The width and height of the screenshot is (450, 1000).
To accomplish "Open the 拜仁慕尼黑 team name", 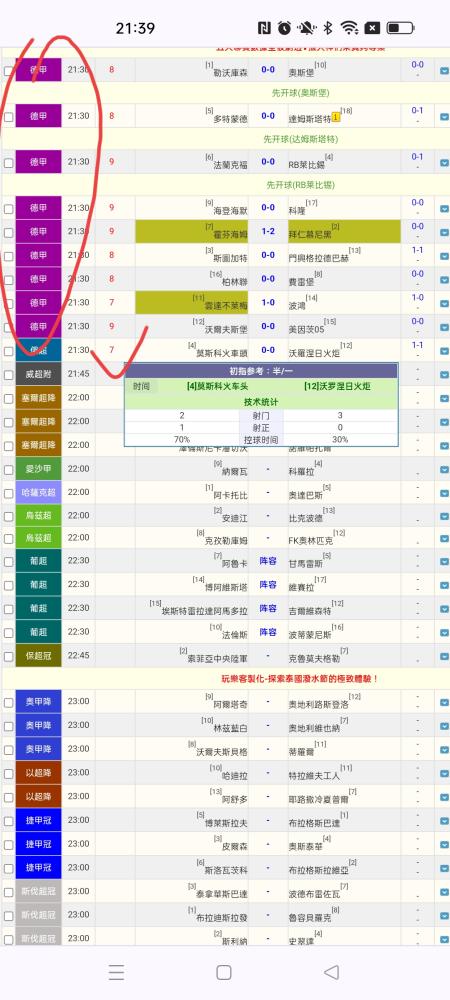I will (x=310, y=235).
